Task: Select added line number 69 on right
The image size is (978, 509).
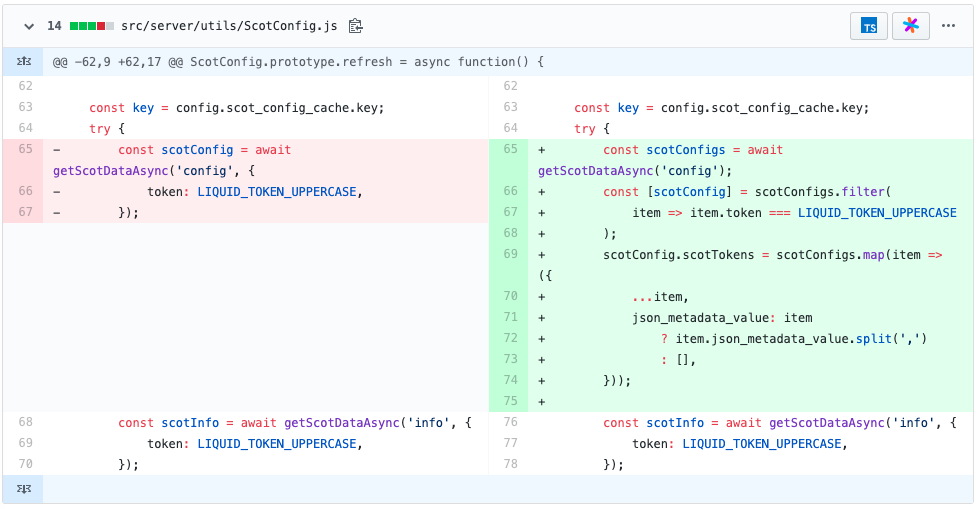Action: point(511,254)
